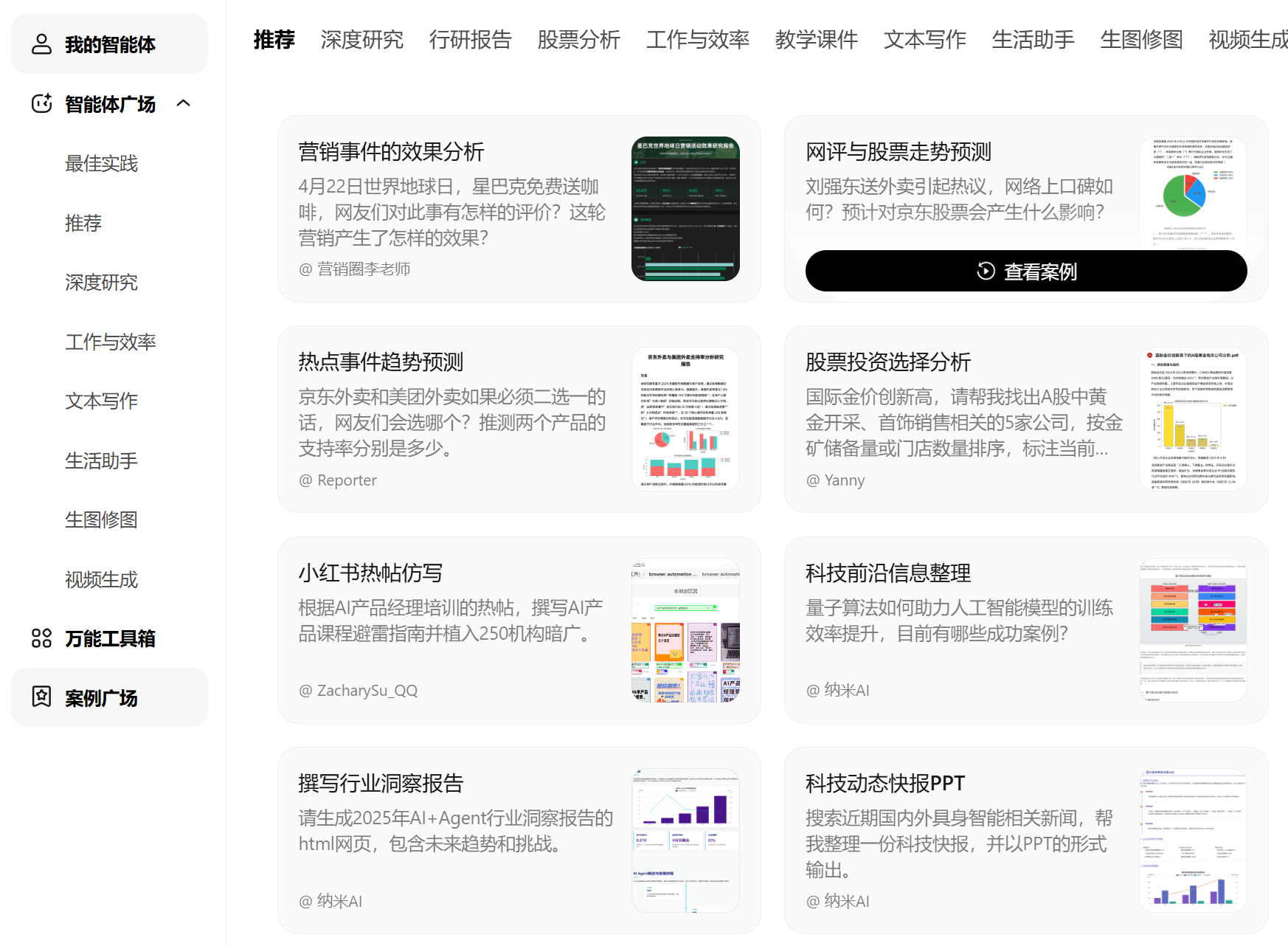Viewport: 1288px width, 946px height.
Task: Open the 小红书热帖仿写 case title
Action: [370, 573]
